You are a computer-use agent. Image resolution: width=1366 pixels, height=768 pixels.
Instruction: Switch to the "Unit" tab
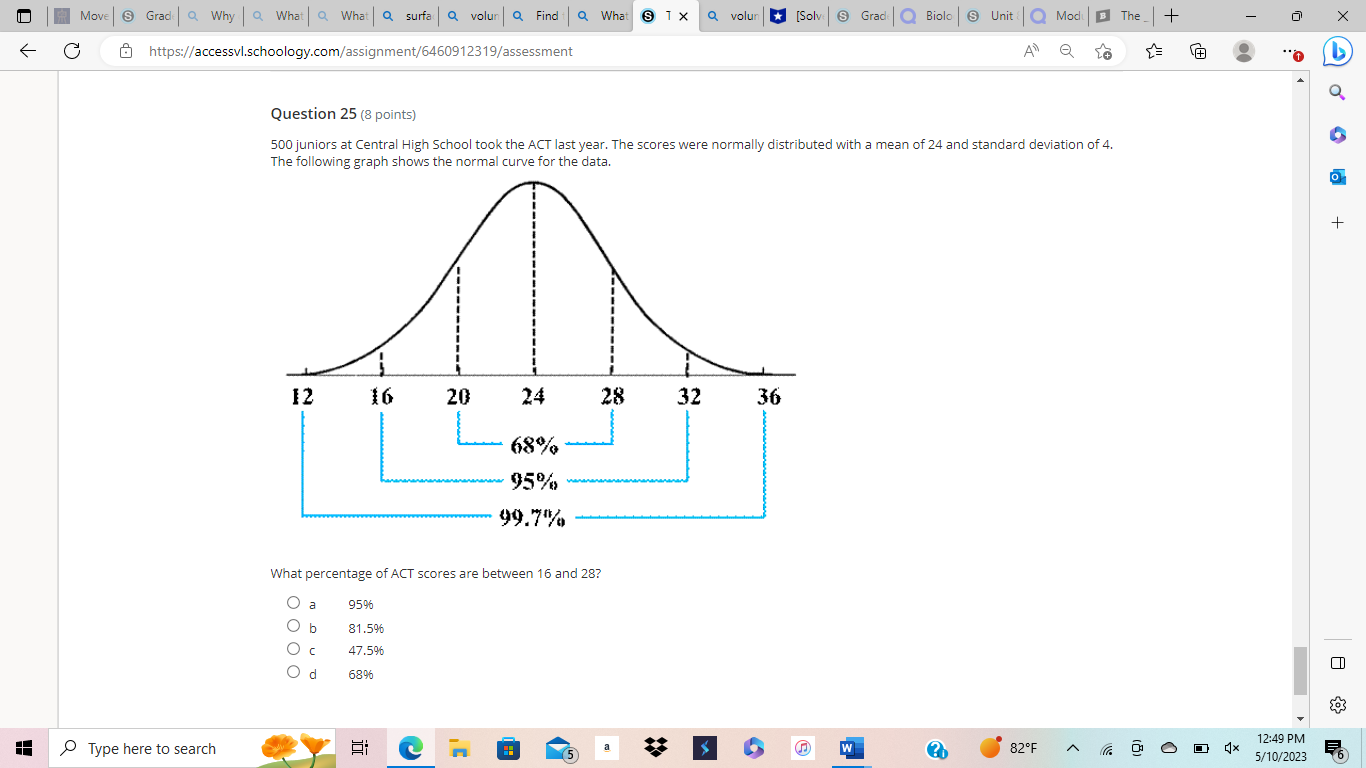(992, 16)
